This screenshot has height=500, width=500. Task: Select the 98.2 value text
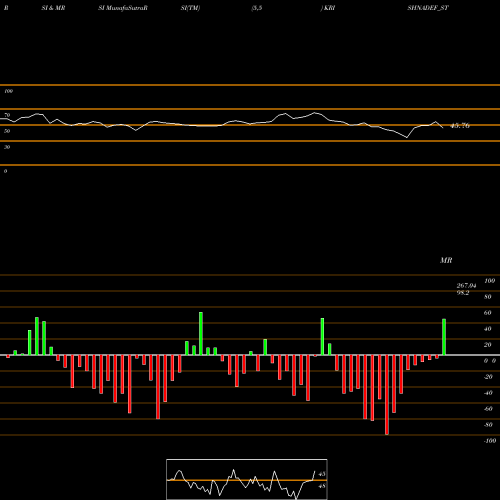click(463, 293)
